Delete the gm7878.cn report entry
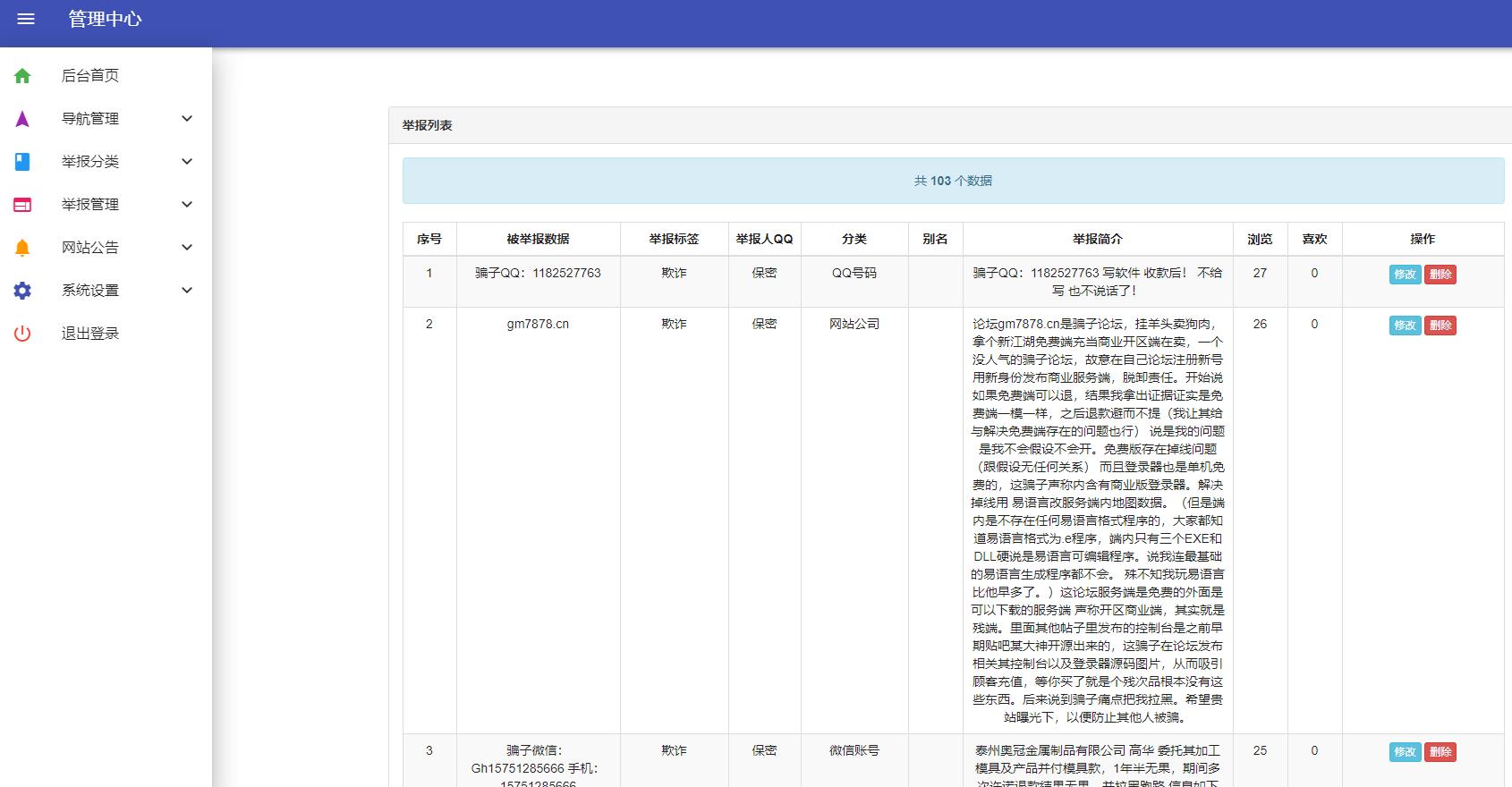The width and height of the screenshot is (1512, 787). [x=1440, y=326]
